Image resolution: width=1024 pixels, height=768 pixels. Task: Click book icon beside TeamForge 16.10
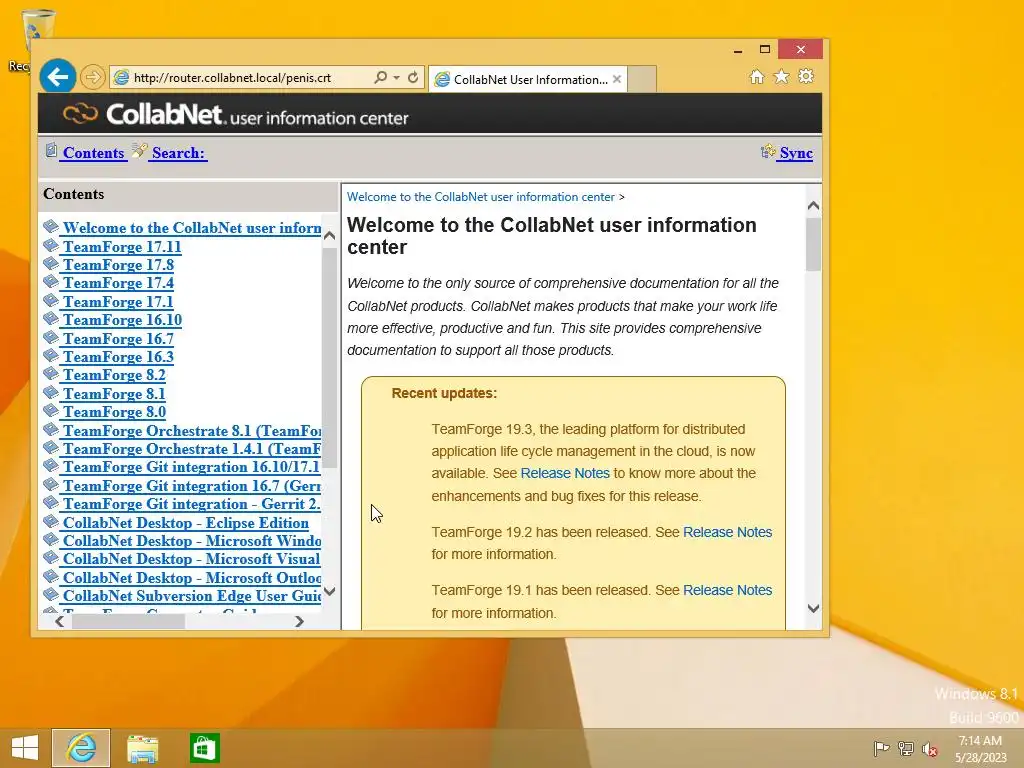51,319
